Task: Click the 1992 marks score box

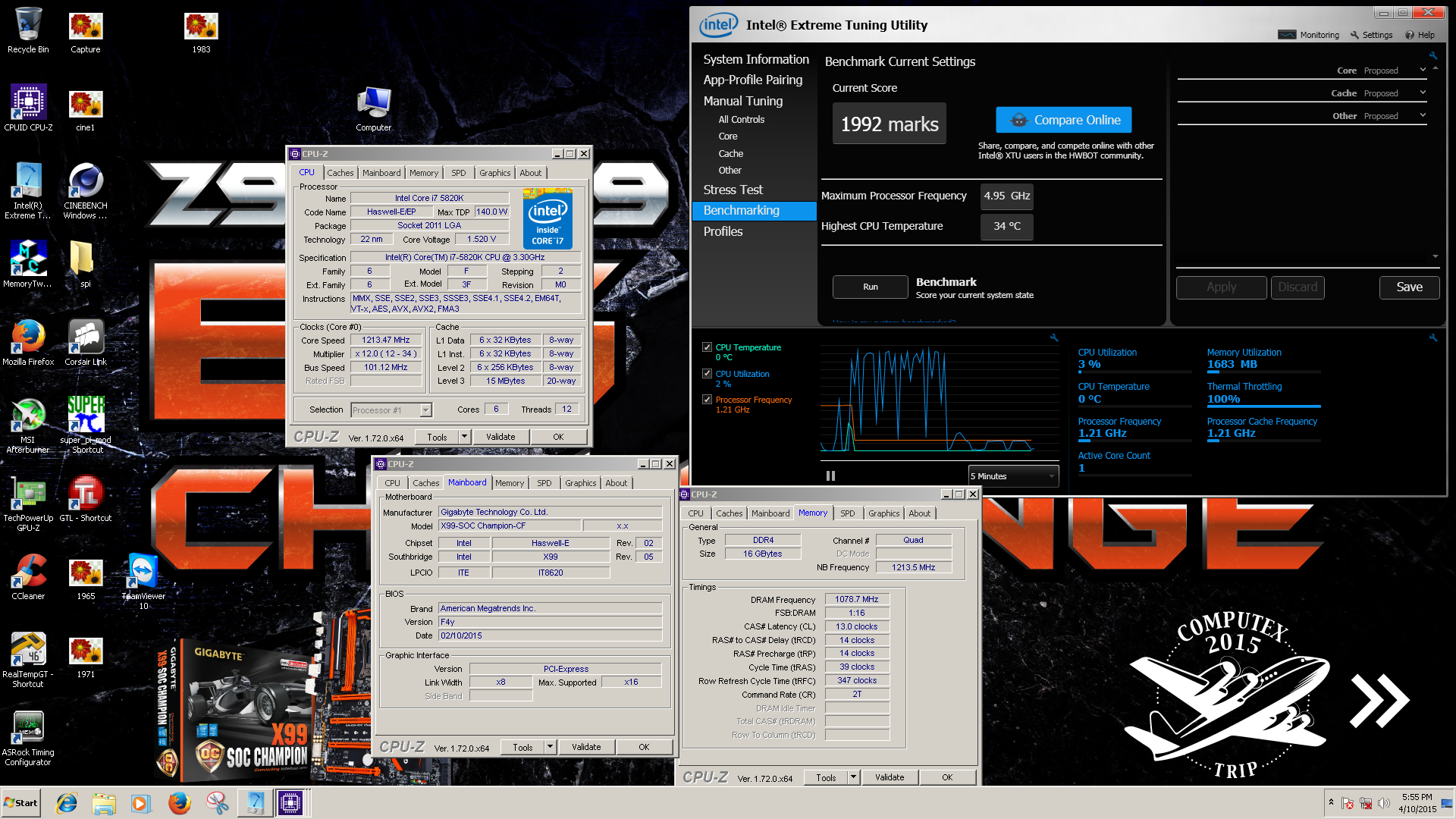Action: 890,124
